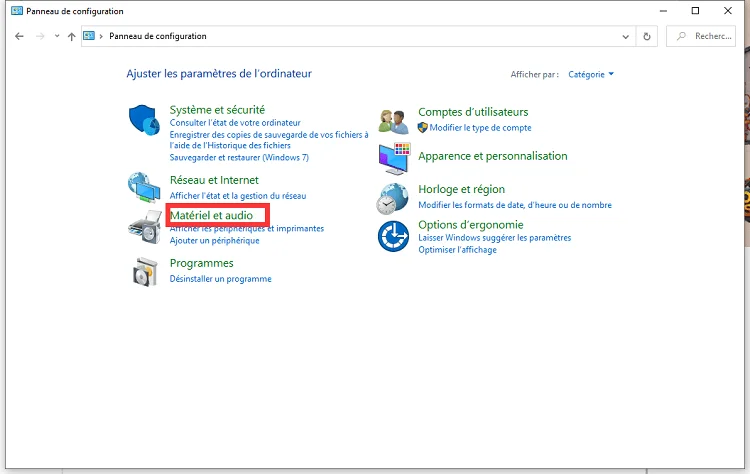Refresh the Panneau de configuration view

point(647,36)
